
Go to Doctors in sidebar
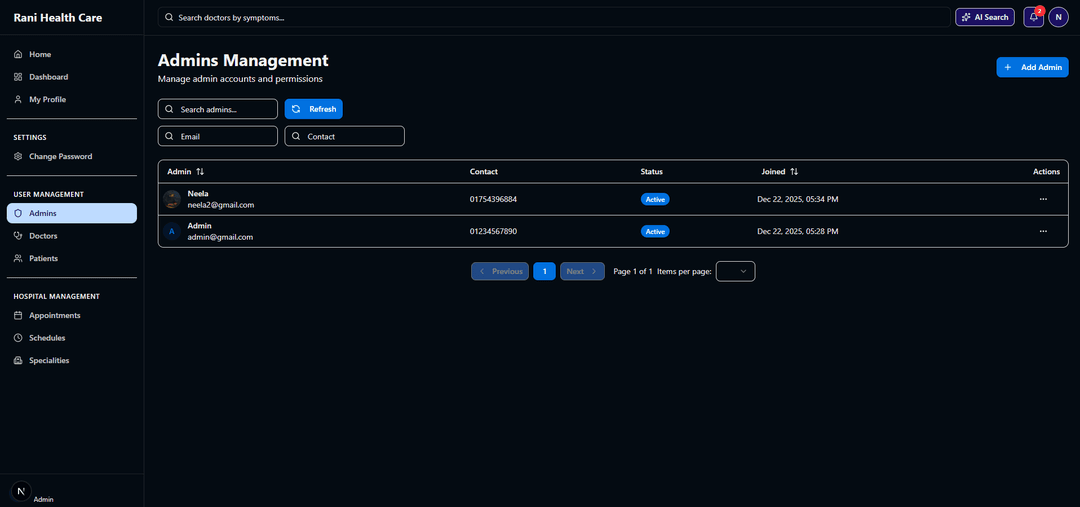43,236
